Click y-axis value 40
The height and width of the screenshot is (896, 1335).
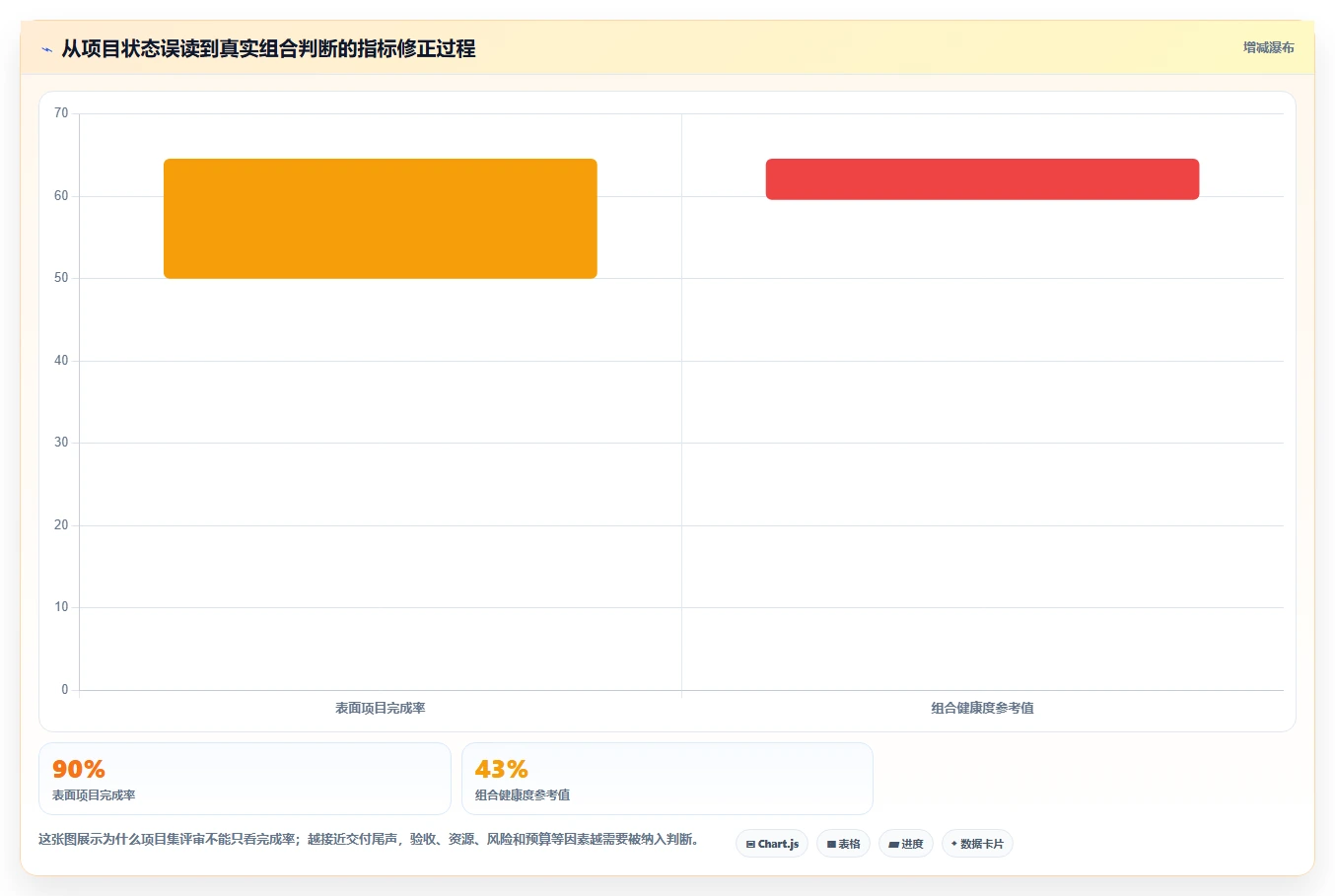point(61,361)
